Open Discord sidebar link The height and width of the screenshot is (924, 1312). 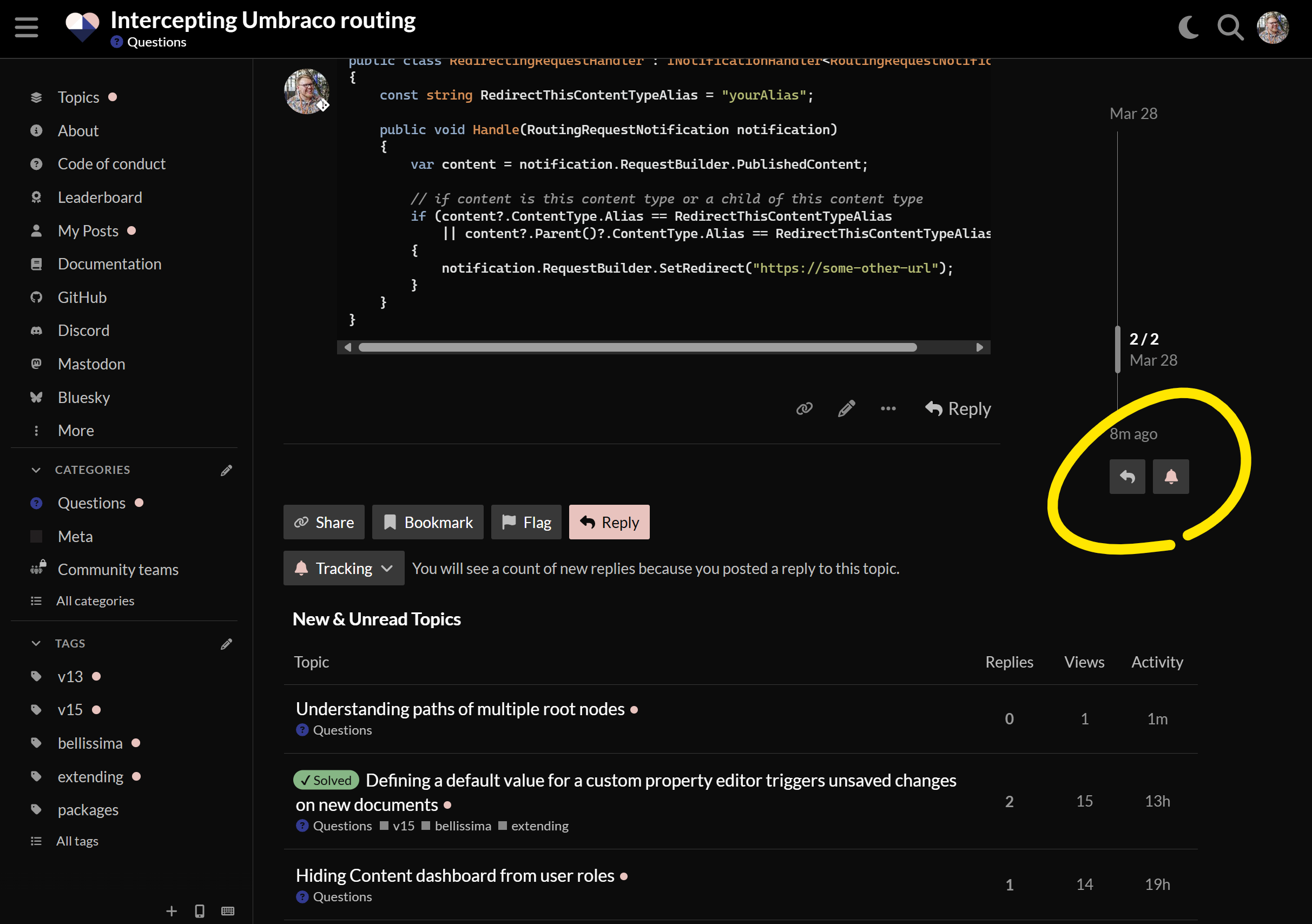tap(83, 331)
